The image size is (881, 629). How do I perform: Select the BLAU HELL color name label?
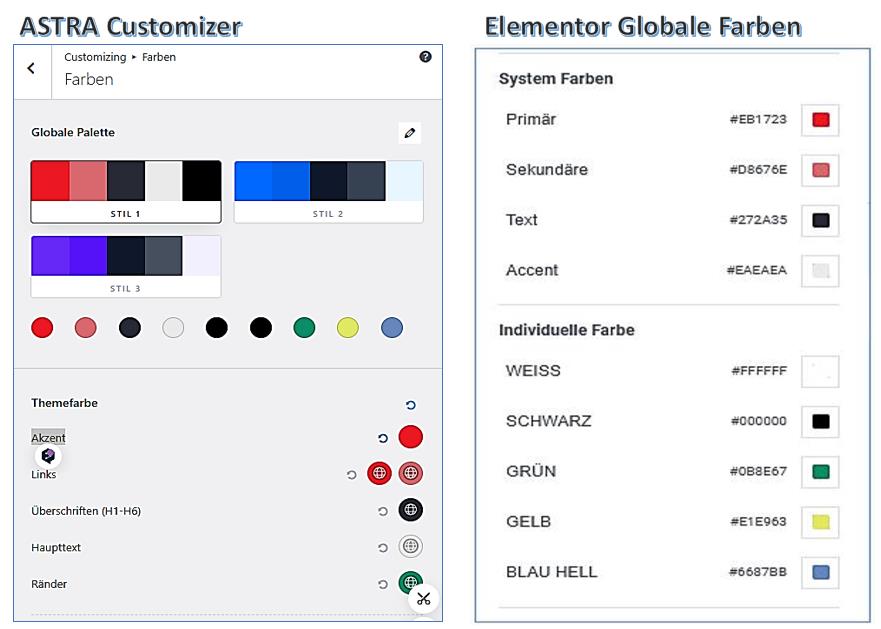coord(551,572)
